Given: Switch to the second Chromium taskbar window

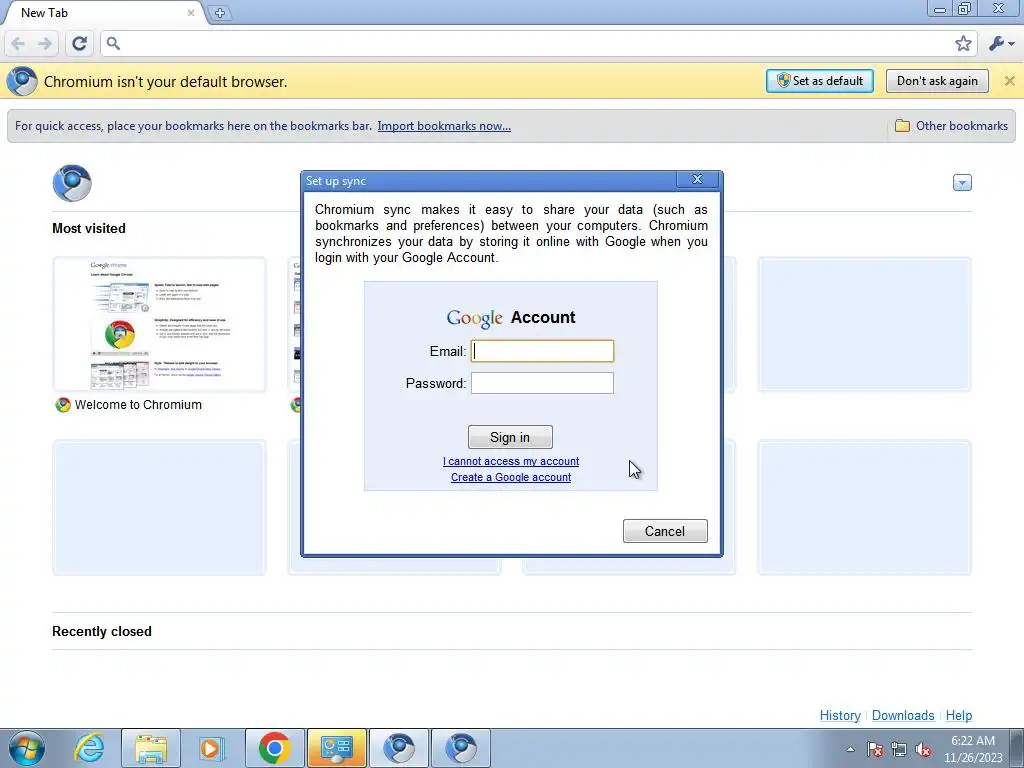Looking at the screenshot, I should tap(461, 748).
